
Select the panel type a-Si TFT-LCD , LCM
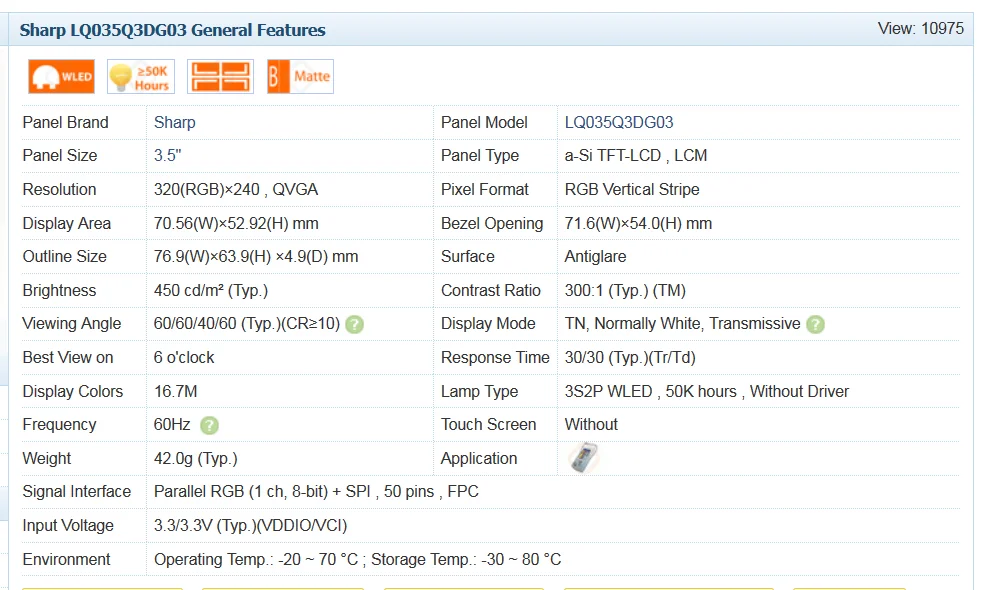point(636,155)
